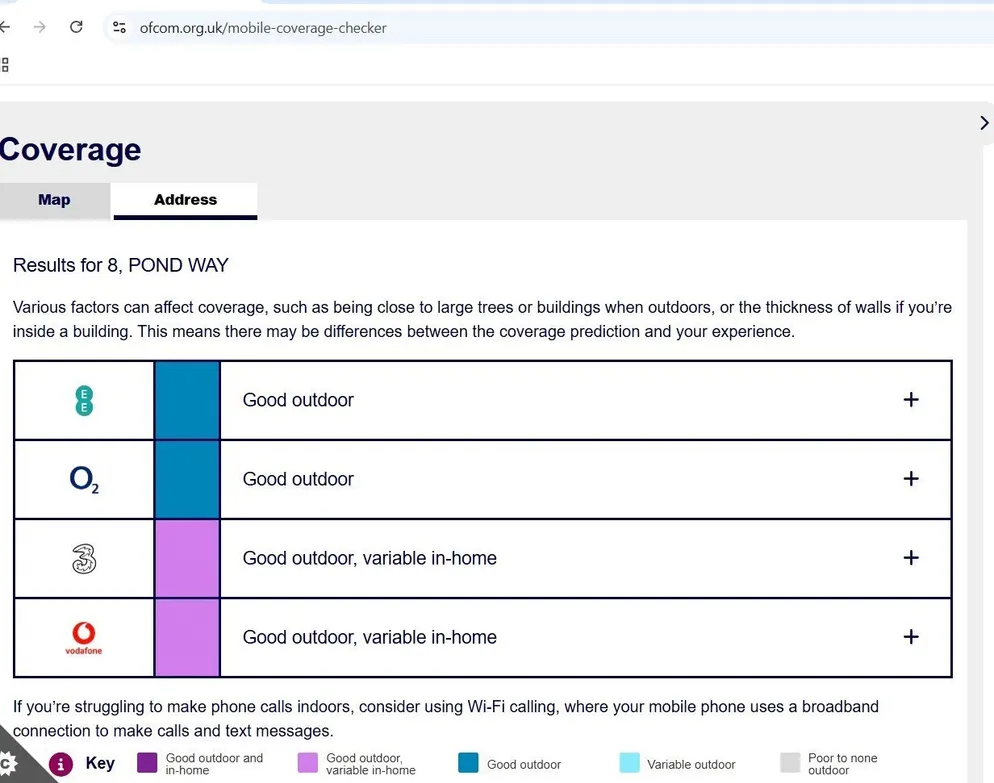Switch to the Map tab
This screenshot has width=994, height=783.
[x=55, y=200]
